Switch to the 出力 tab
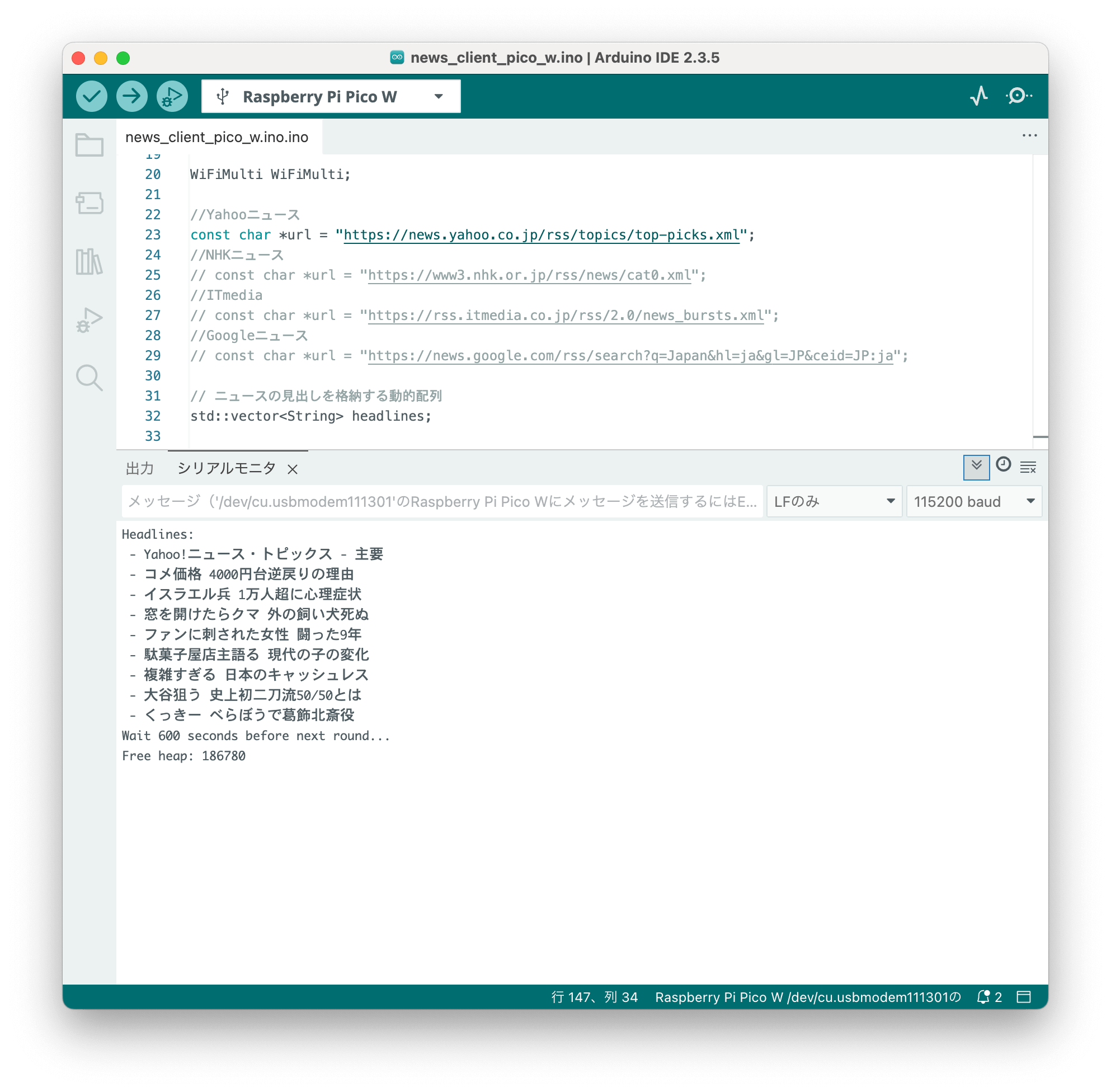This screenshot has height=1092, width=1111. [x=140, y=469]
